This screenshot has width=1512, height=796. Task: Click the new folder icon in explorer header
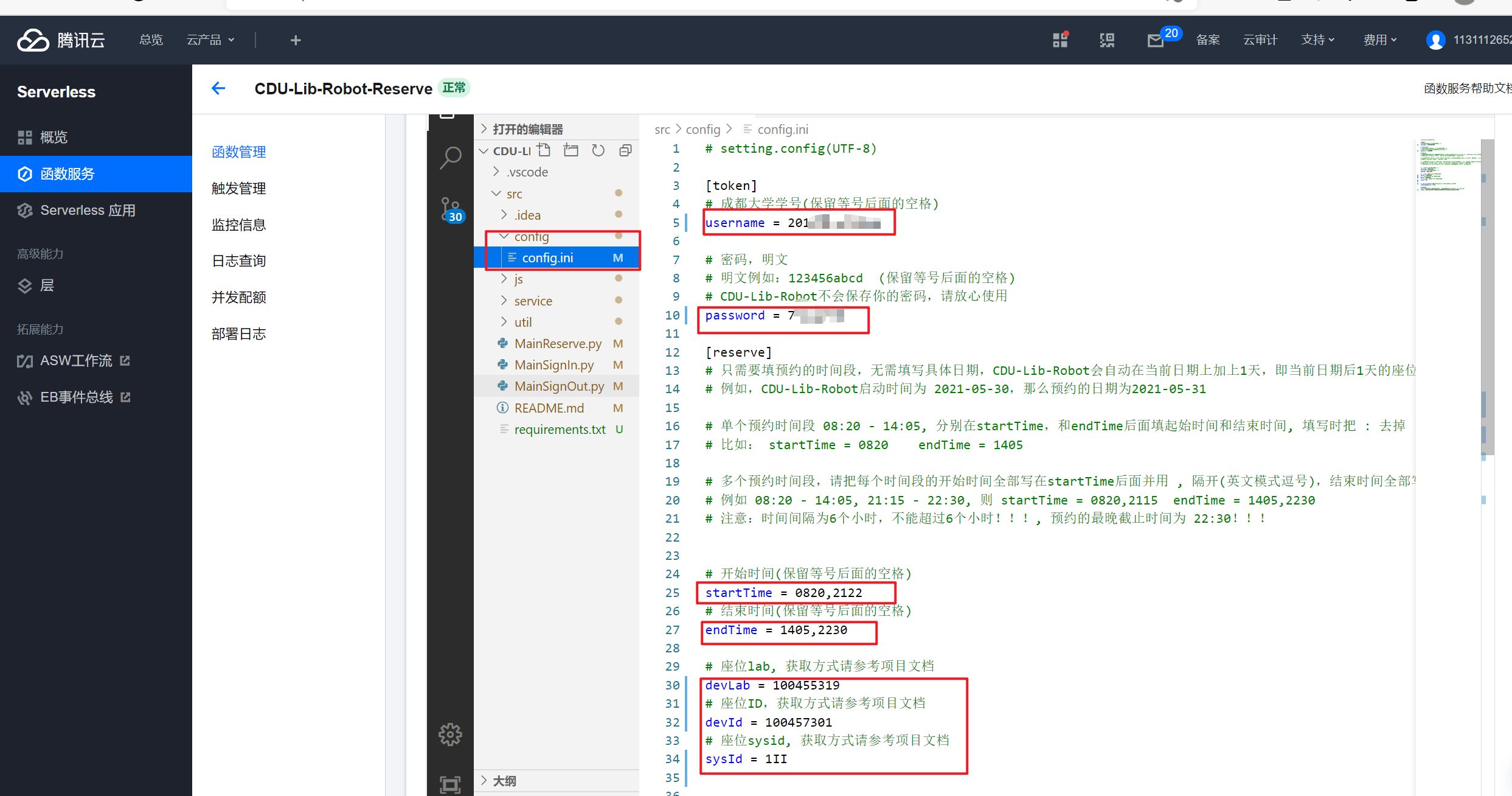point(571,150)
